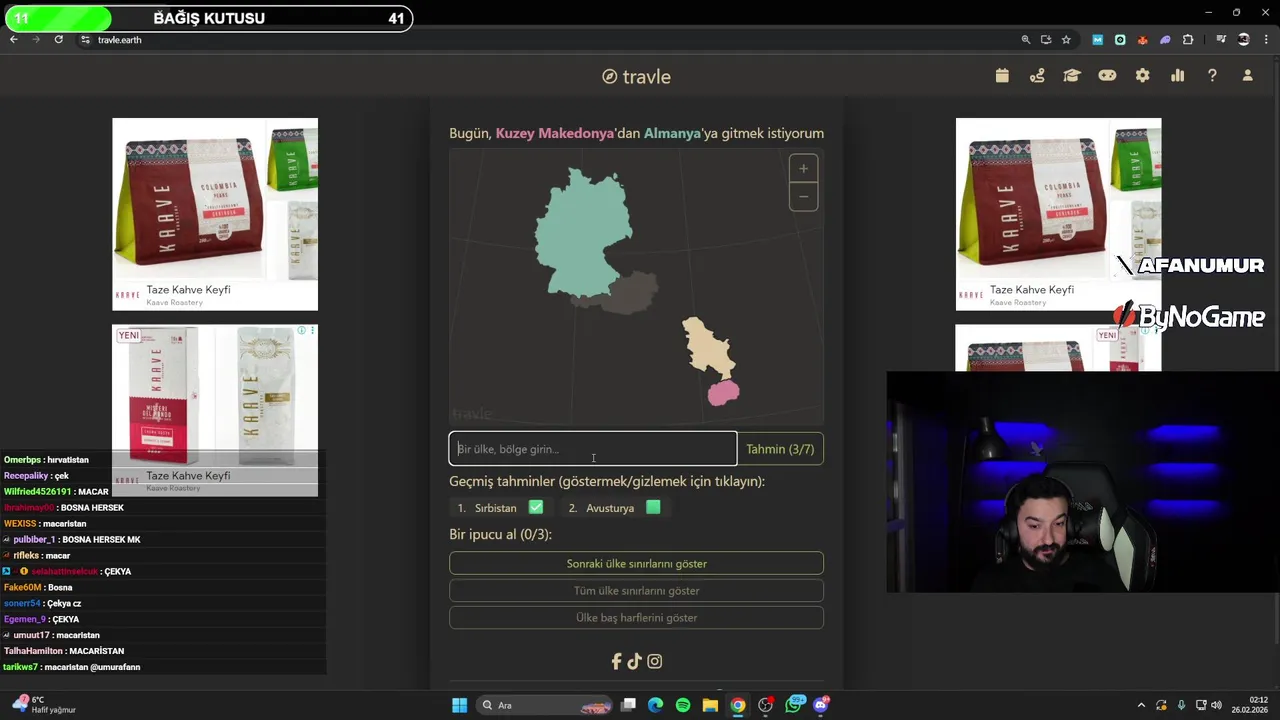
Task: Open Chrome profile avatar
Action: (1243, 40)
